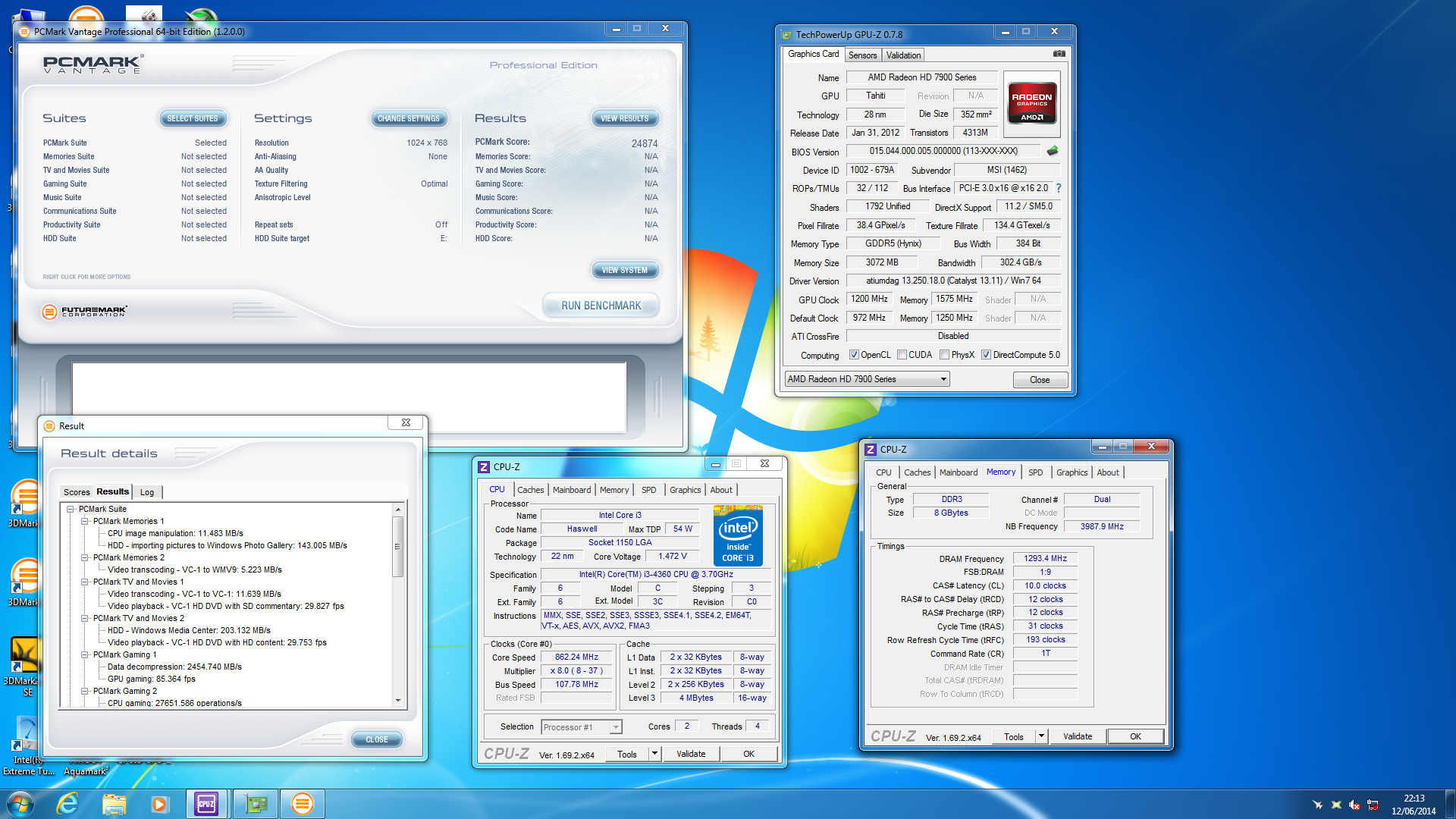This screenshot has width=1456, height=819.
Task: Click the taskbar clock showing 22:13
Action: pyautogui.click(x=1414, y=805)
